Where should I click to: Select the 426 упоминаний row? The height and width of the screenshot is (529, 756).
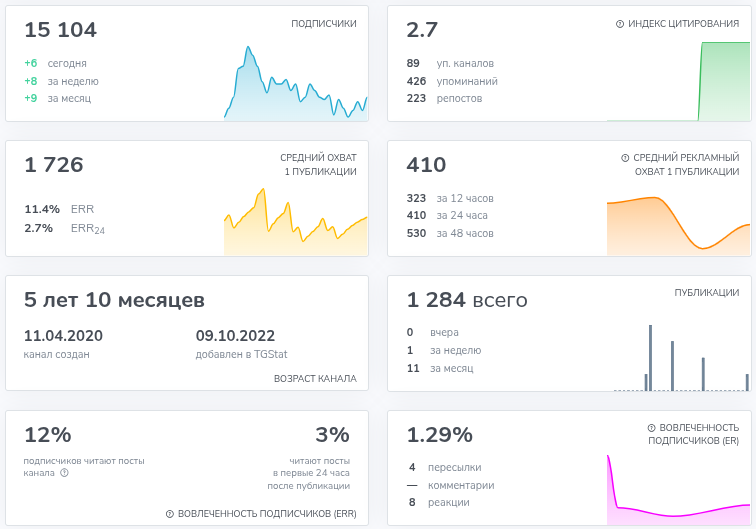pos(452,81)
